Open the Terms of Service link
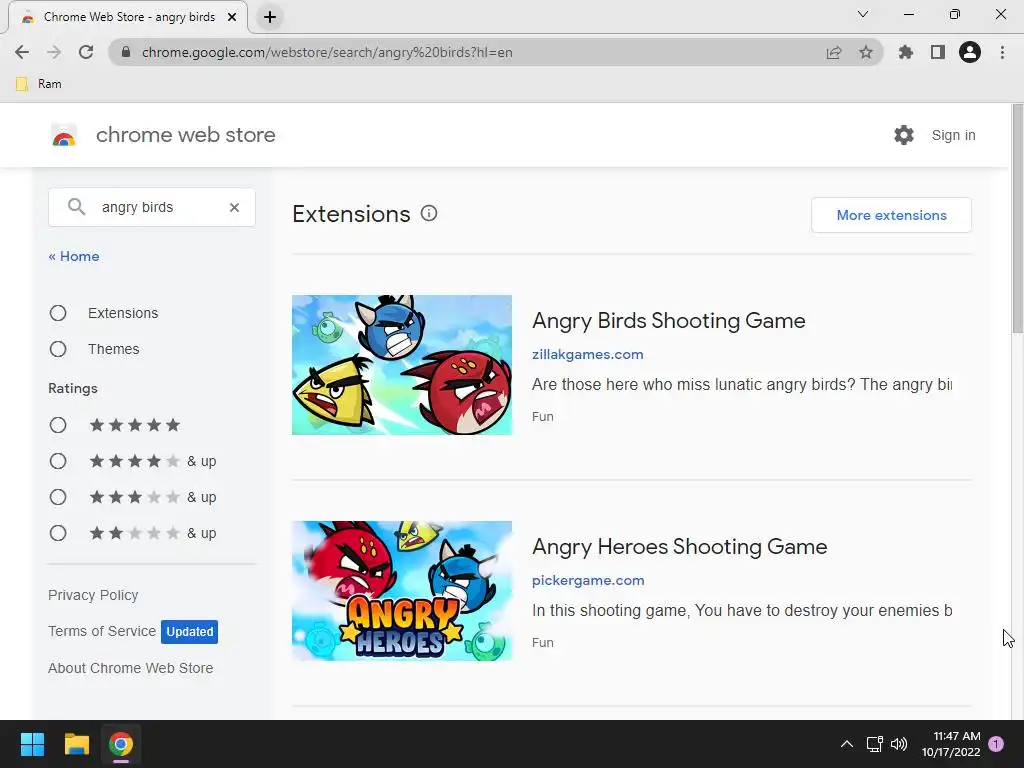This screenshot has height=768, width=1024. click(102, 631)
